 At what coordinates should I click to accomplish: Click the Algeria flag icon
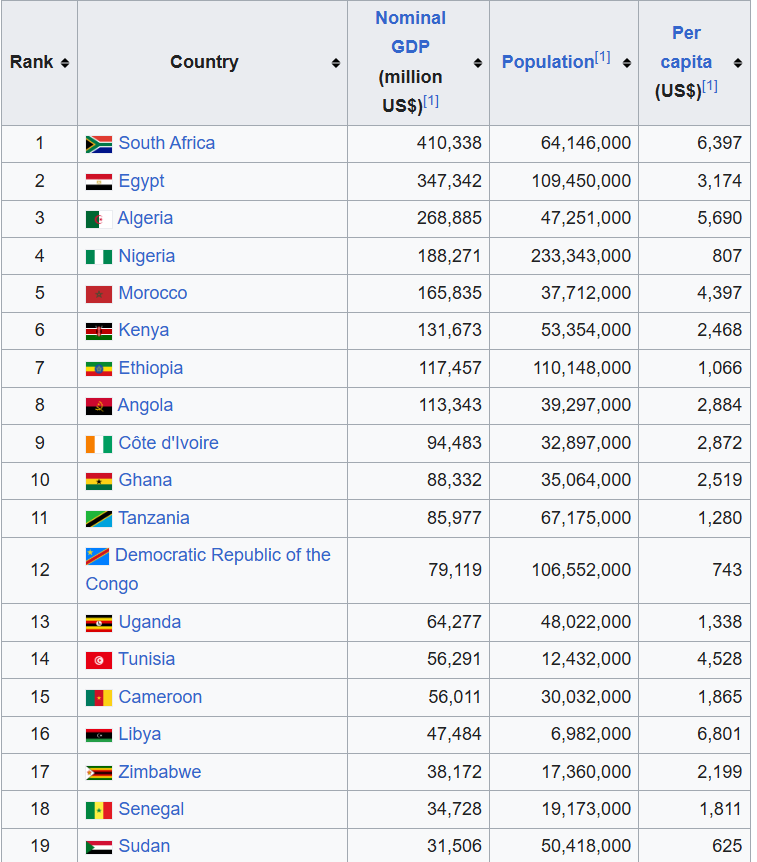pyautogui.click(x=99, y=219)
